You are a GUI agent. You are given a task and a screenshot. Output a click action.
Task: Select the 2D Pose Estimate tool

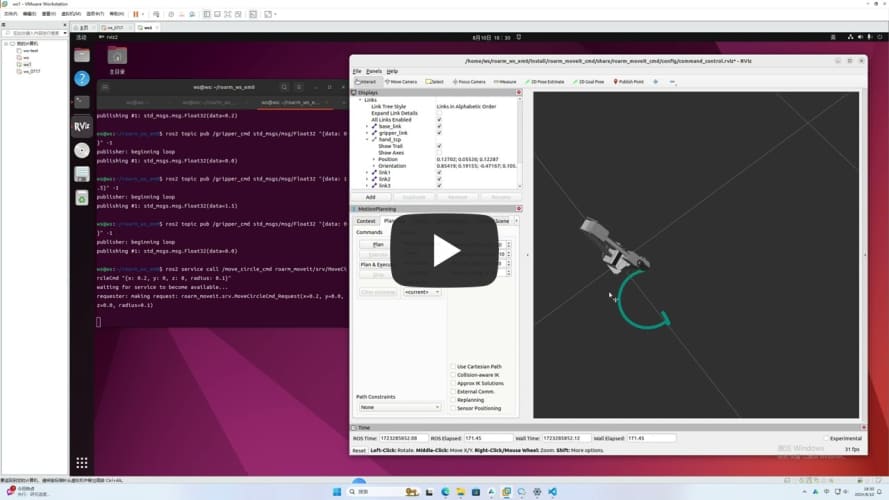coord(545,82)
